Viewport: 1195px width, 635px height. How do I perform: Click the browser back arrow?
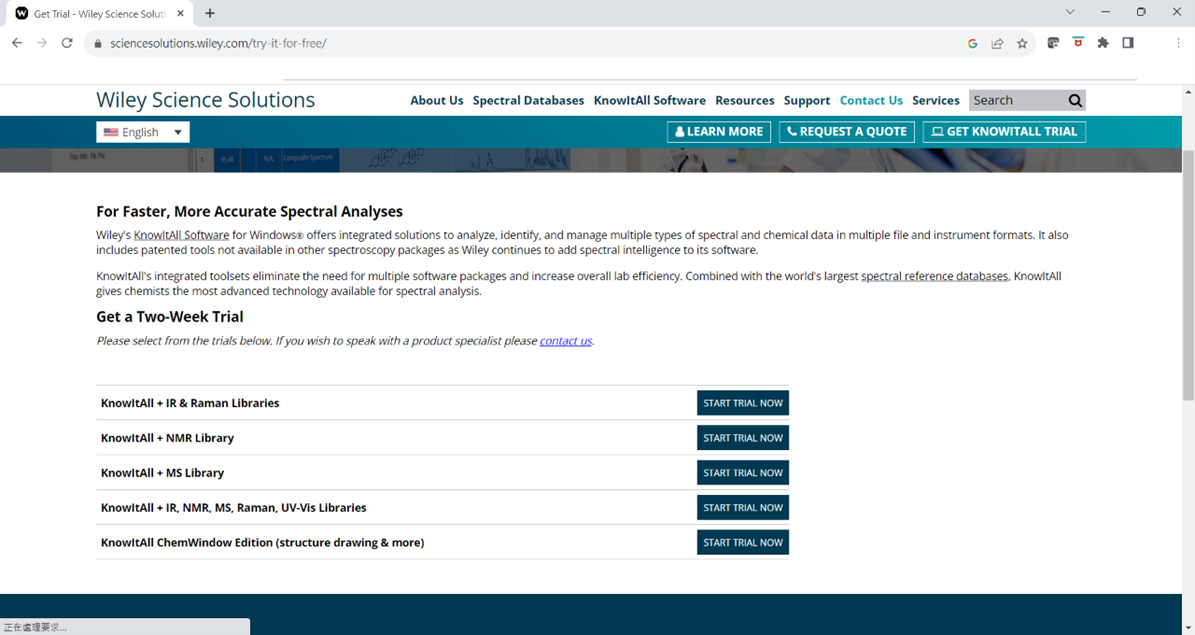click(17, 43)
